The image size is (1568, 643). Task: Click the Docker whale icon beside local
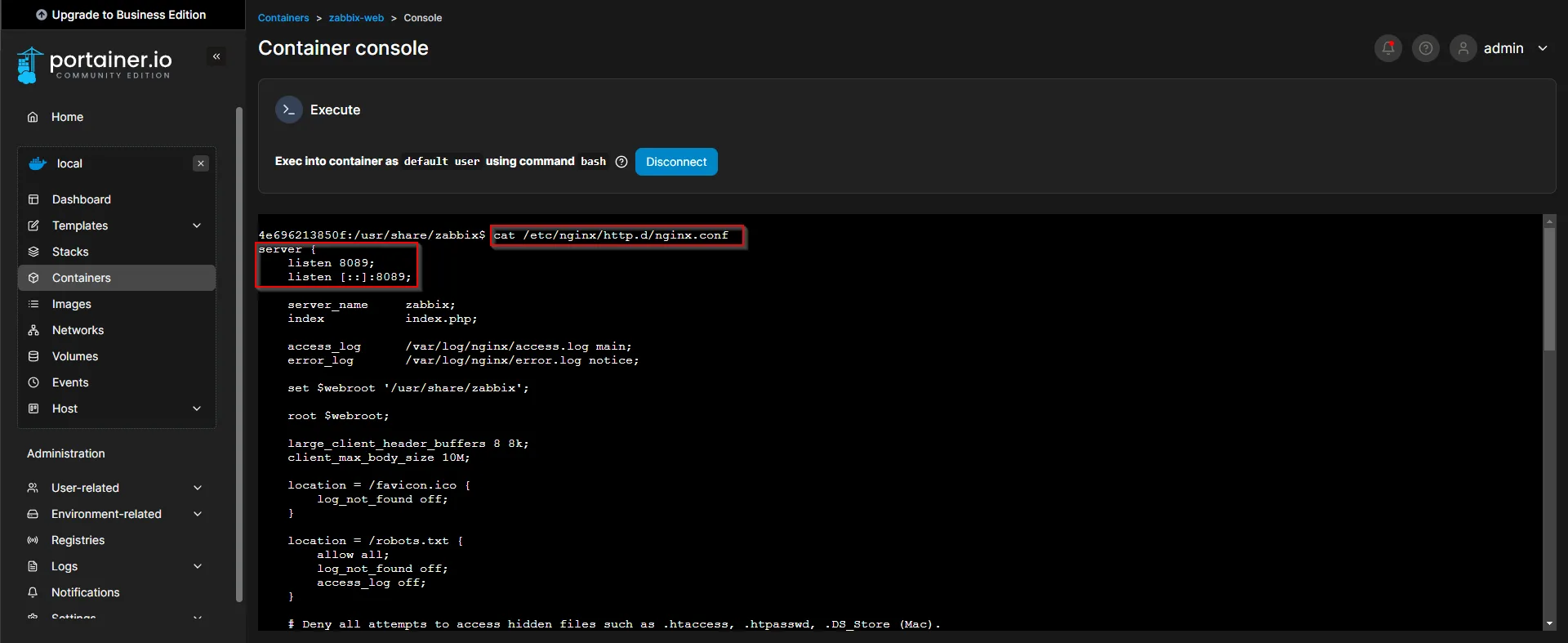(x=38, y=163)
